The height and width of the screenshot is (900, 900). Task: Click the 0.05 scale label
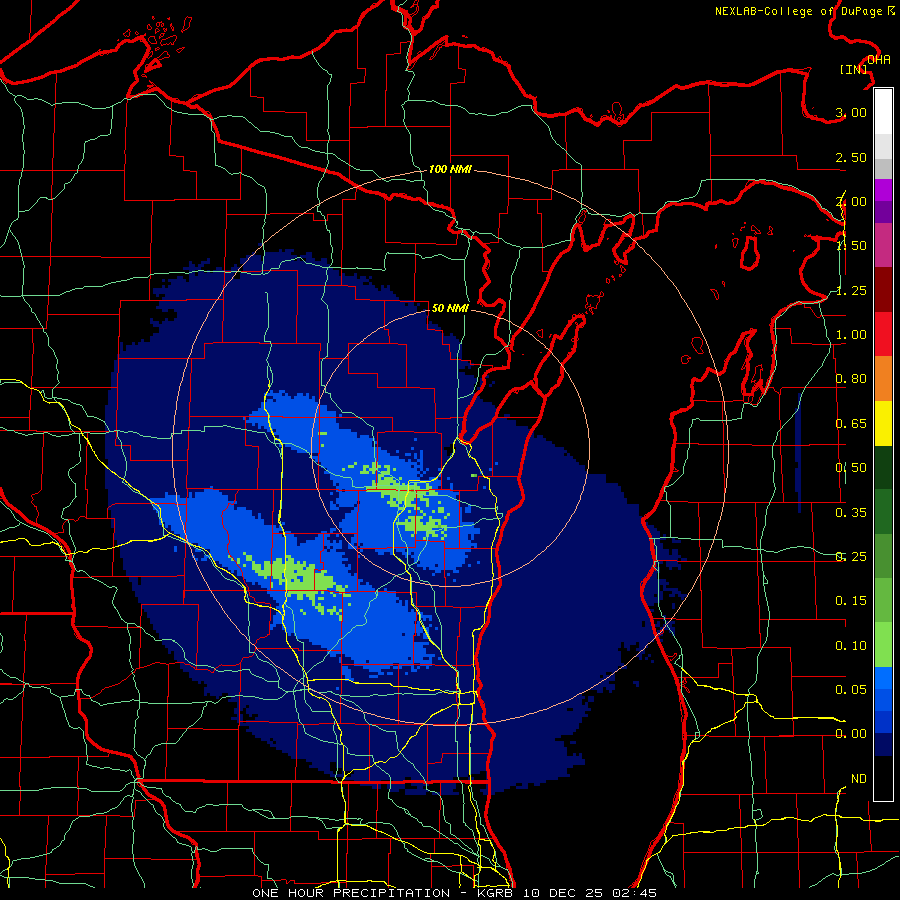point(851,689)
